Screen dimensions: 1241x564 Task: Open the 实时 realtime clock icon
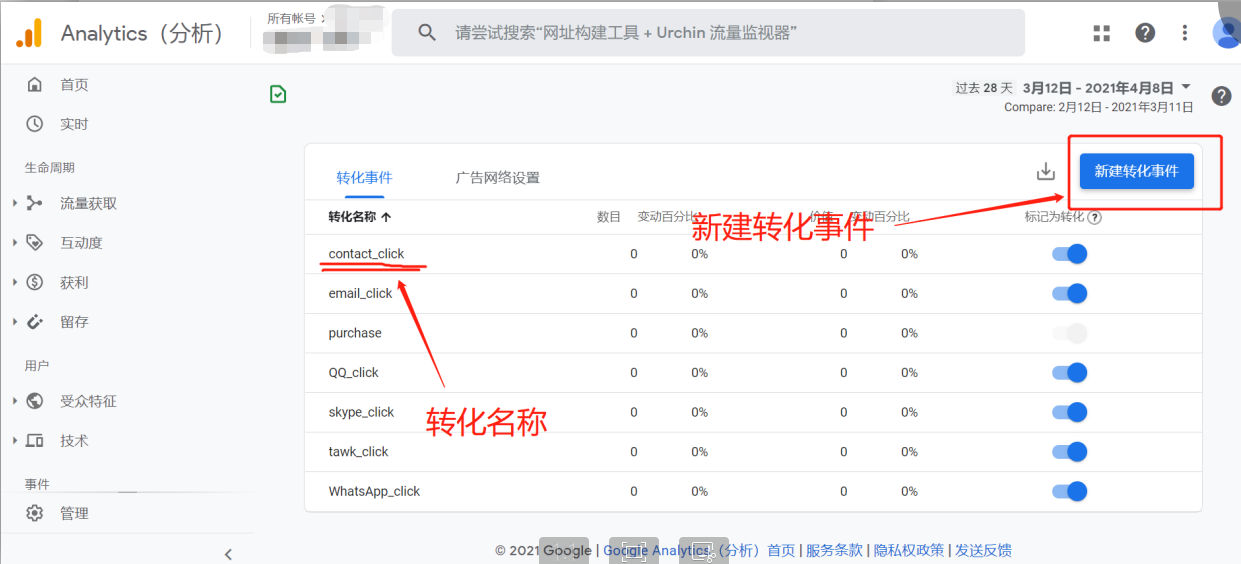tap(35, 124)
